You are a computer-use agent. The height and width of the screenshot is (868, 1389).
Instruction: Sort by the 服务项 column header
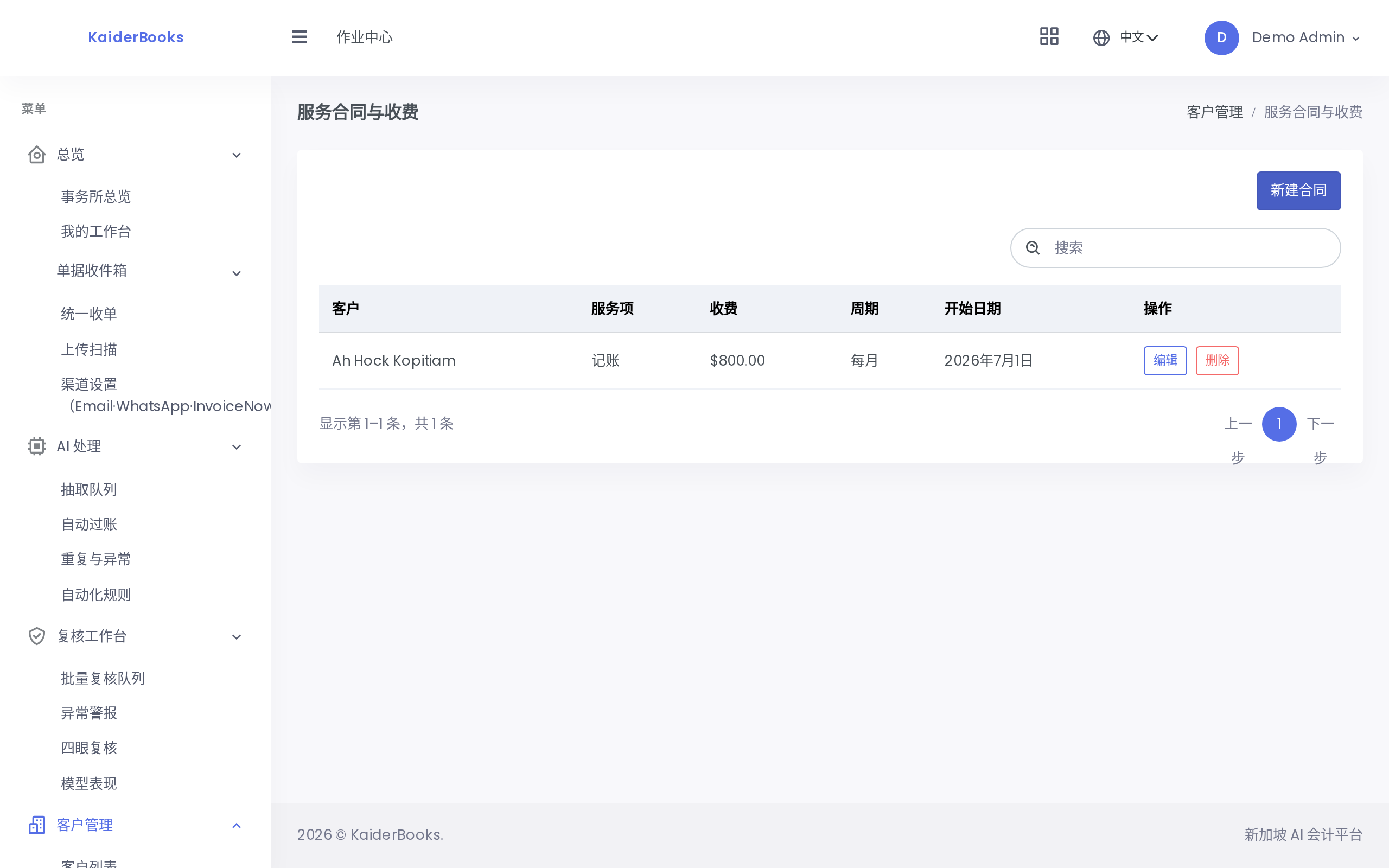pos(613,309)
